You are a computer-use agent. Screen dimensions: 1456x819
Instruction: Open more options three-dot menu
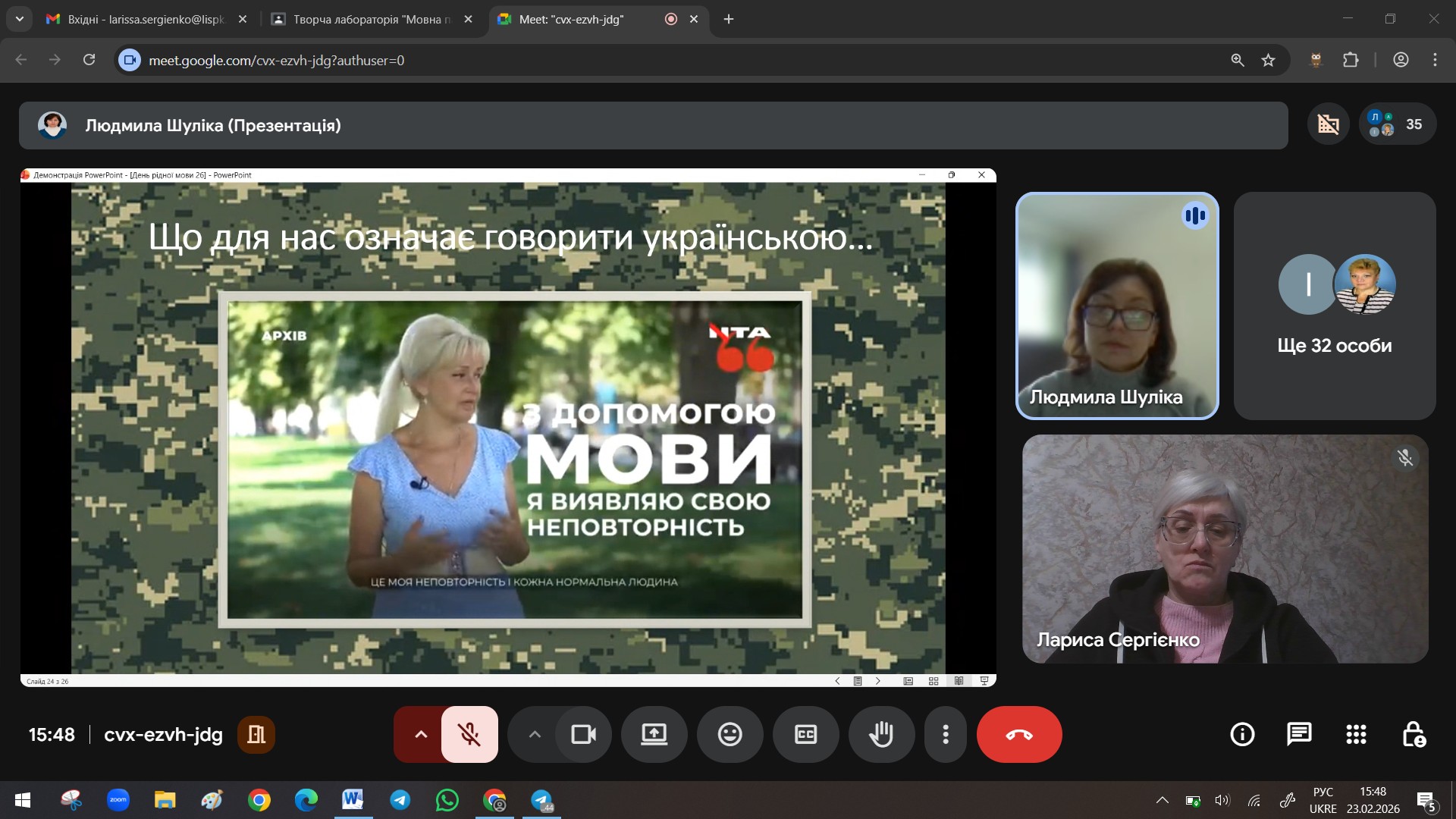[x=945, y=734]
